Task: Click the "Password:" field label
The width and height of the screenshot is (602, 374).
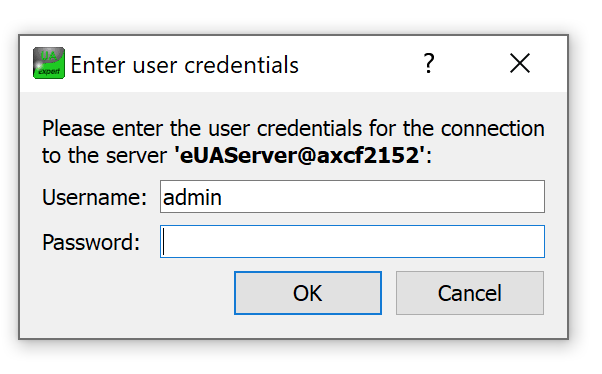Action: click(x=91, y=242)
